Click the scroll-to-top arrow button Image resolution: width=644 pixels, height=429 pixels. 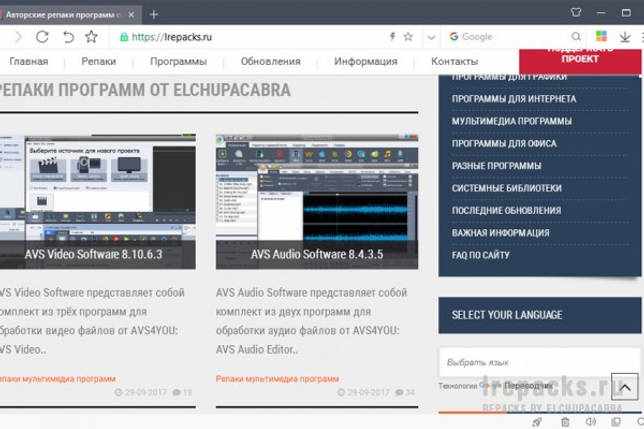coord(625,387)
